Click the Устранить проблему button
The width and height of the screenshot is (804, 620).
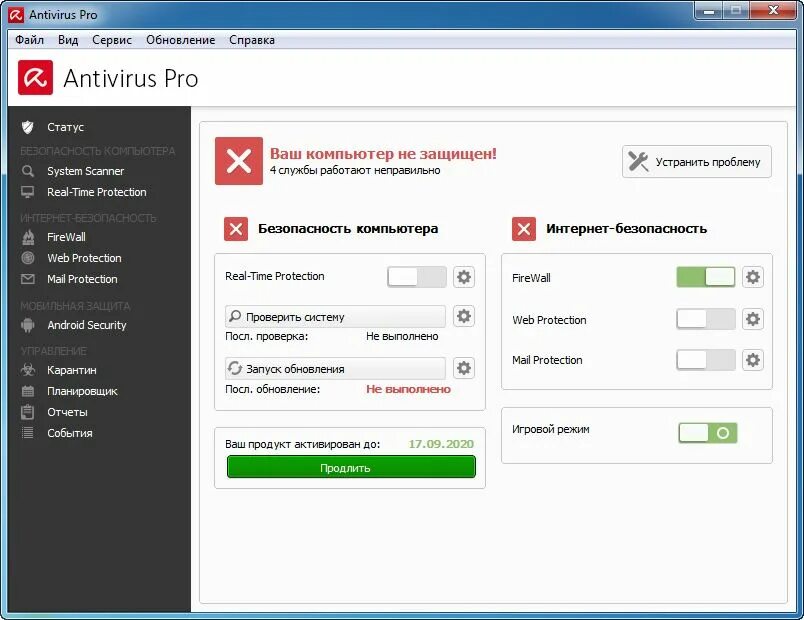tap(697, 162)
